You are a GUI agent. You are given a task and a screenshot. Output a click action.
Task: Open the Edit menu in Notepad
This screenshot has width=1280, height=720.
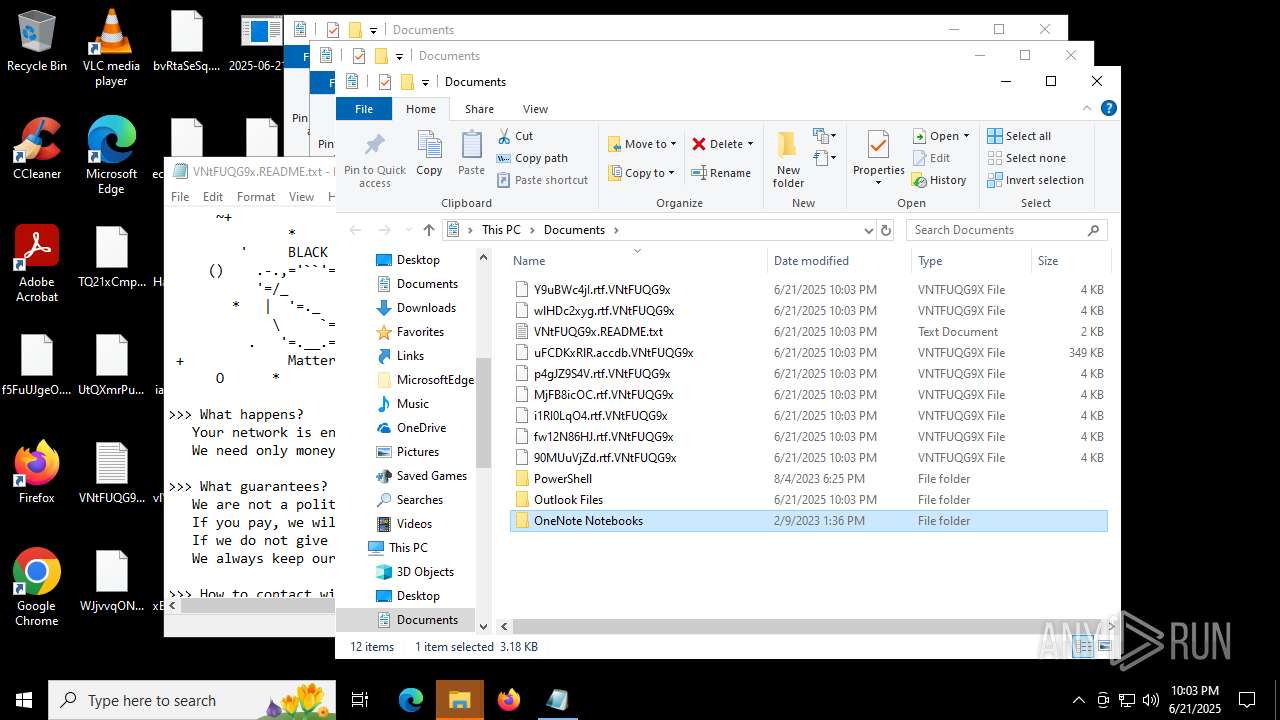tap(213, 197)
